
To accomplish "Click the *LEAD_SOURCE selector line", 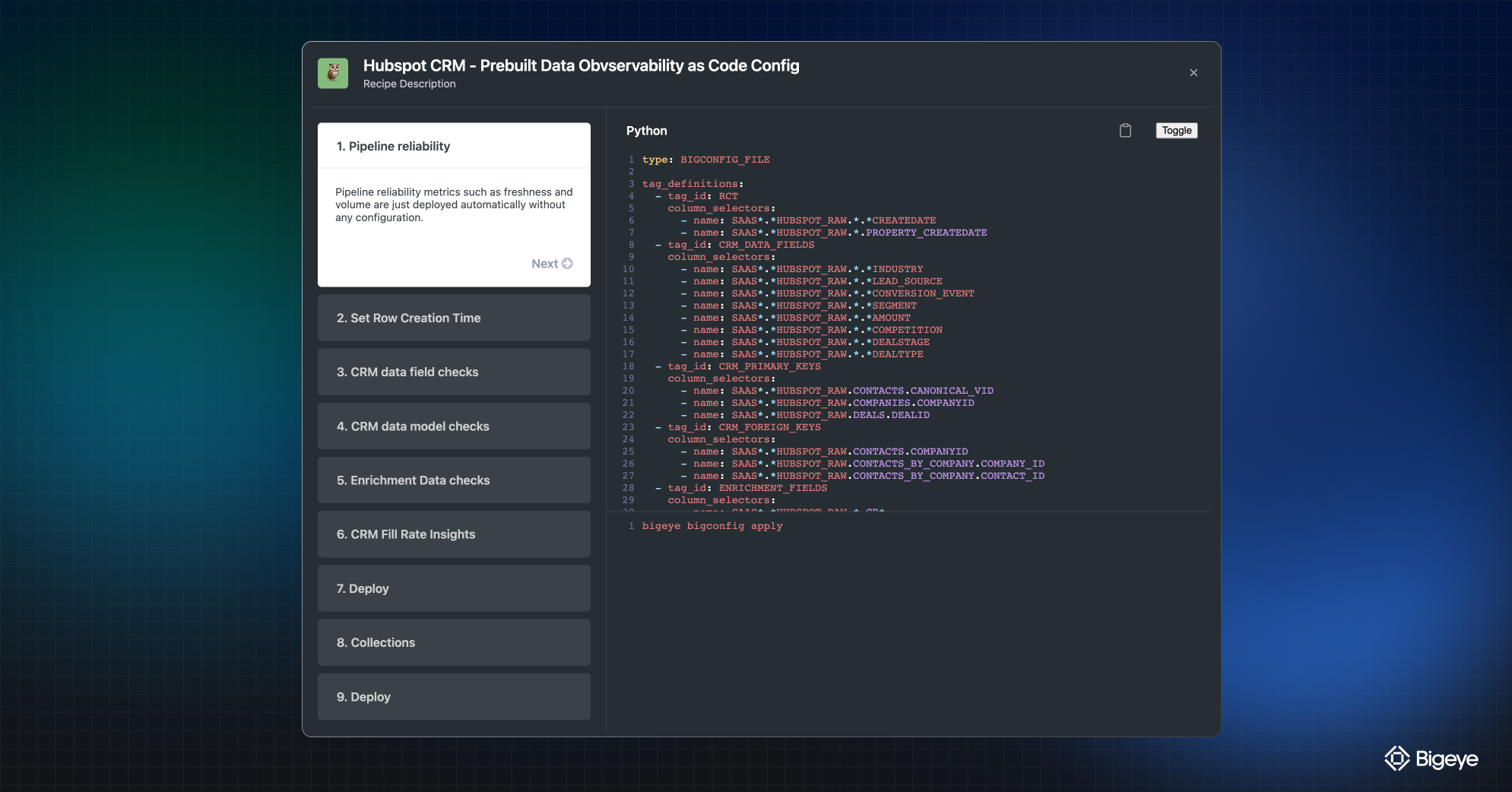I will 811,281.
